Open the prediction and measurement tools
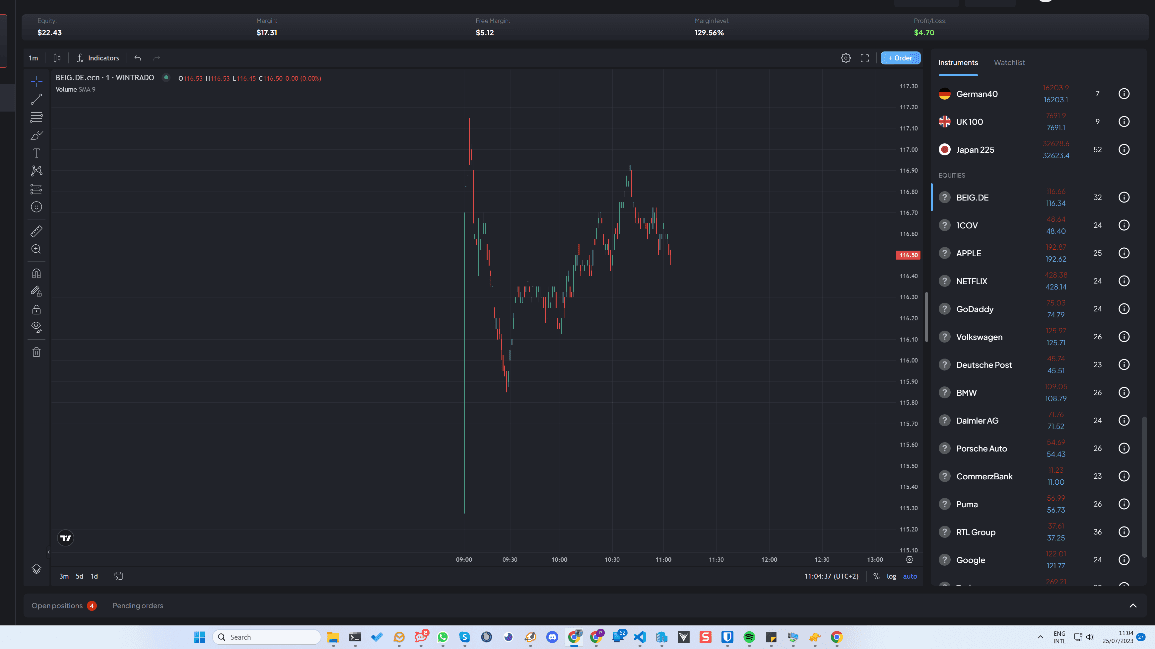This screenshot has width=1155, height=649. tap(36, 189)
